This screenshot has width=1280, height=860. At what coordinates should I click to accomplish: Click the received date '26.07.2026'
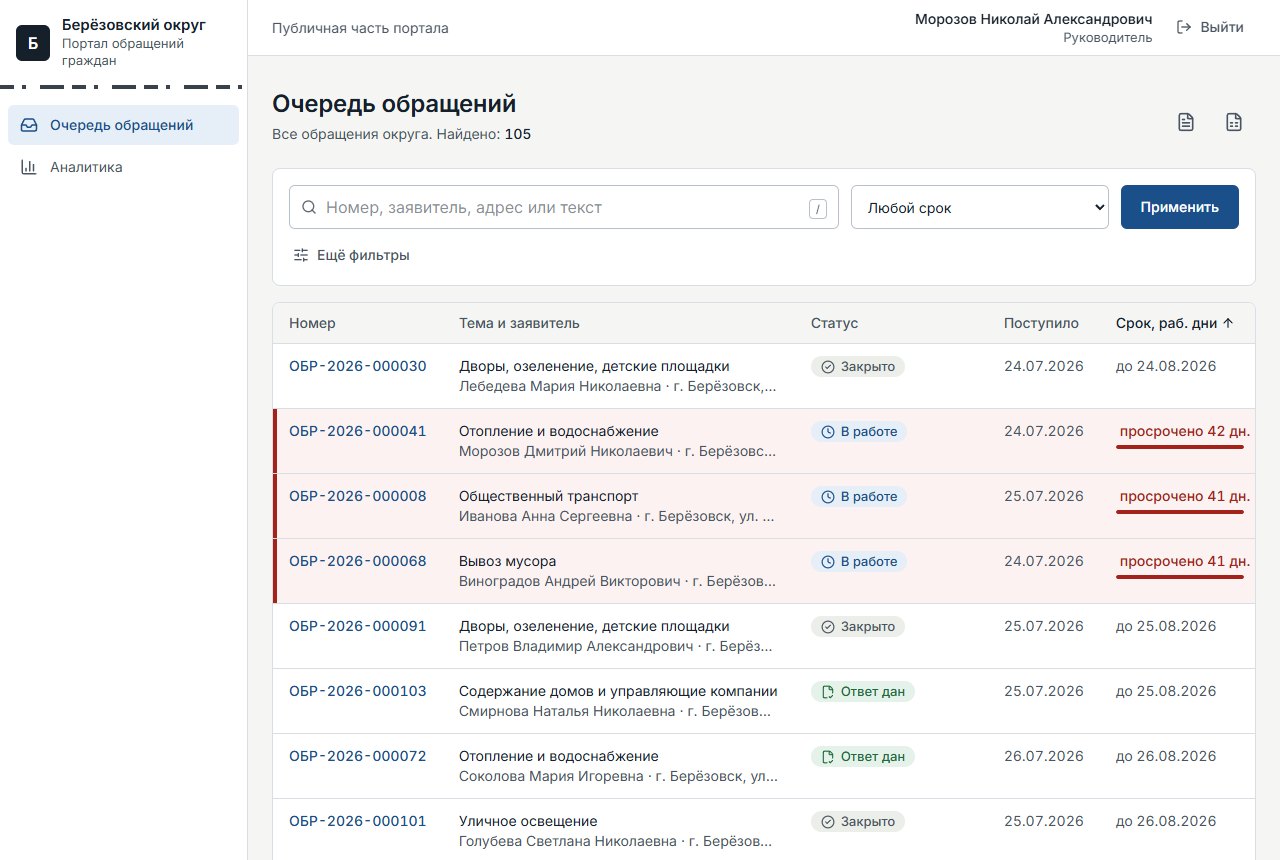pos(1044,756)
